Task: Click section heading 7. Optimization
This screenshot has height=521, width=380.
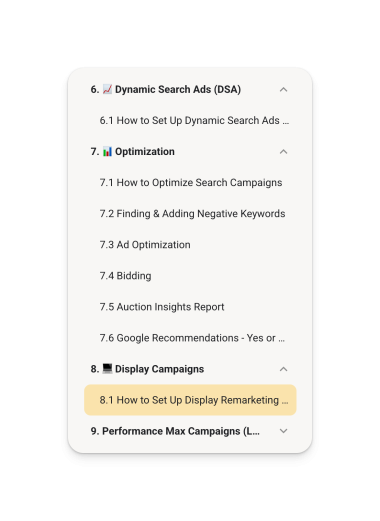Action: tap(133, 152)
